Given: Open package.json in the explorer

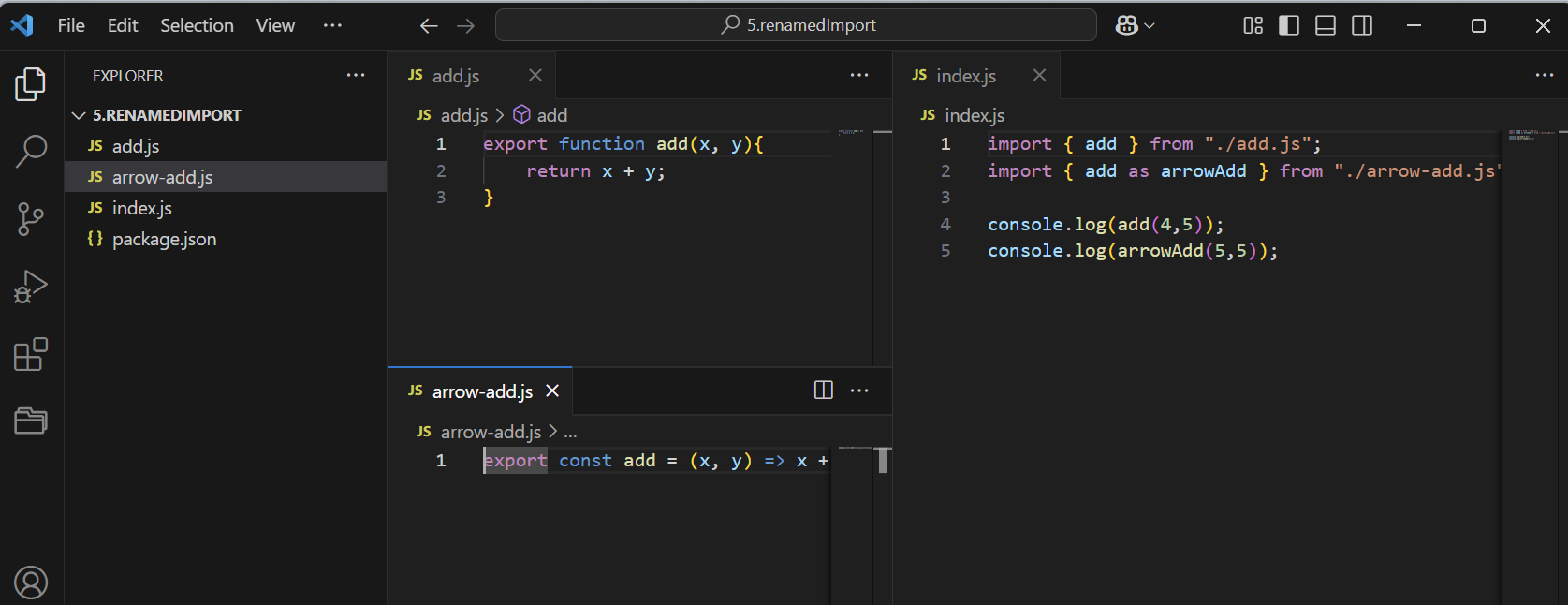Looking at the screenshot, I should tap(225, 239).
